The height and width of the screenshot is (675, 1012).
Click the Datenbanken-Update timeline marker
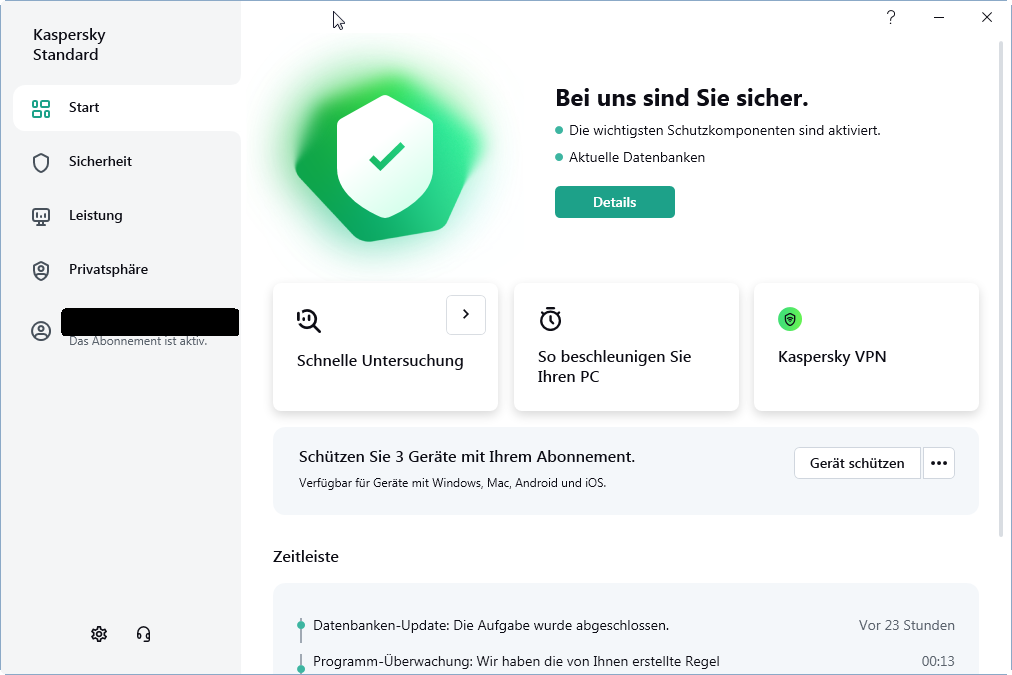tap(301, 625)
